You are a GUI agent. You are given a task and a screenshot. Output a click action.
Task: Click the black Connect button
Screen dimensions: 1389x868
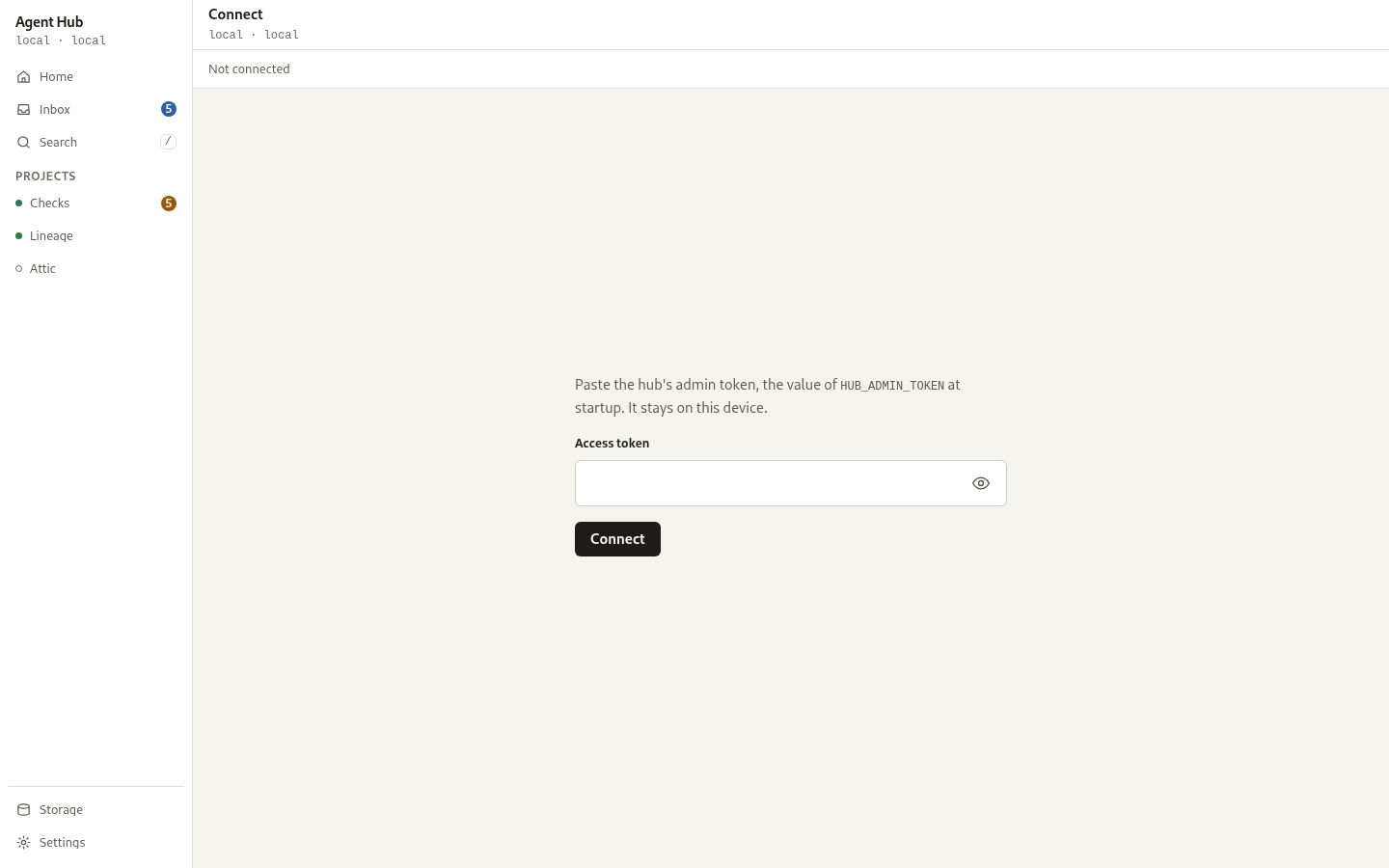(x=617, y=539)
